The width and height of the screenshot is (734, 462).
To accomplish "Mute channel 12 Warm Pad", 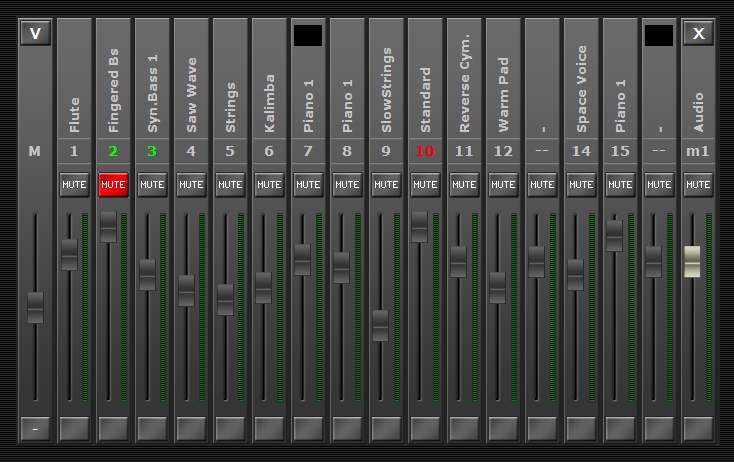I will [503, 184].
